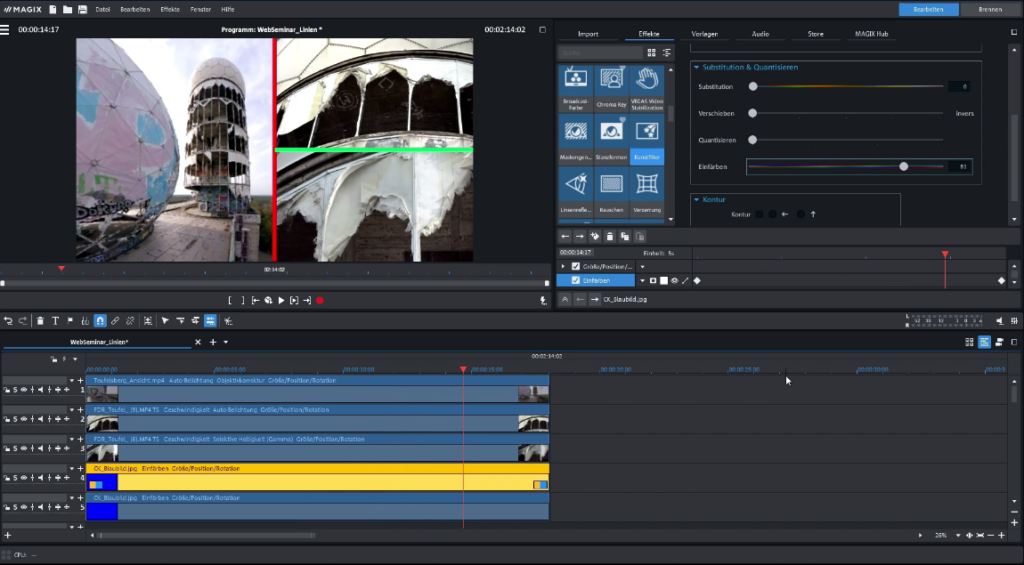Viewport: 1024px width, 565px height.
Task: Uncheck the Einfärben effect checkbox
Action: click(575, 280)
